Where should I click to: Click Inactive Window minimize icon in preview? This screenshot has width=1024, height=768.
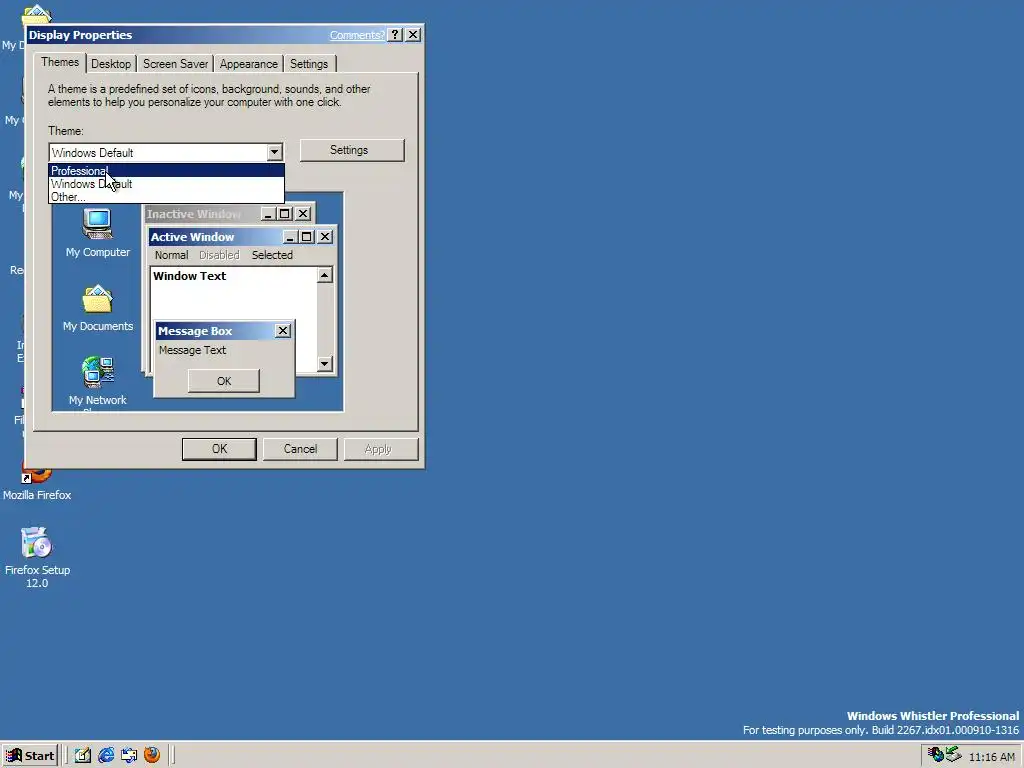pos(268,214)
